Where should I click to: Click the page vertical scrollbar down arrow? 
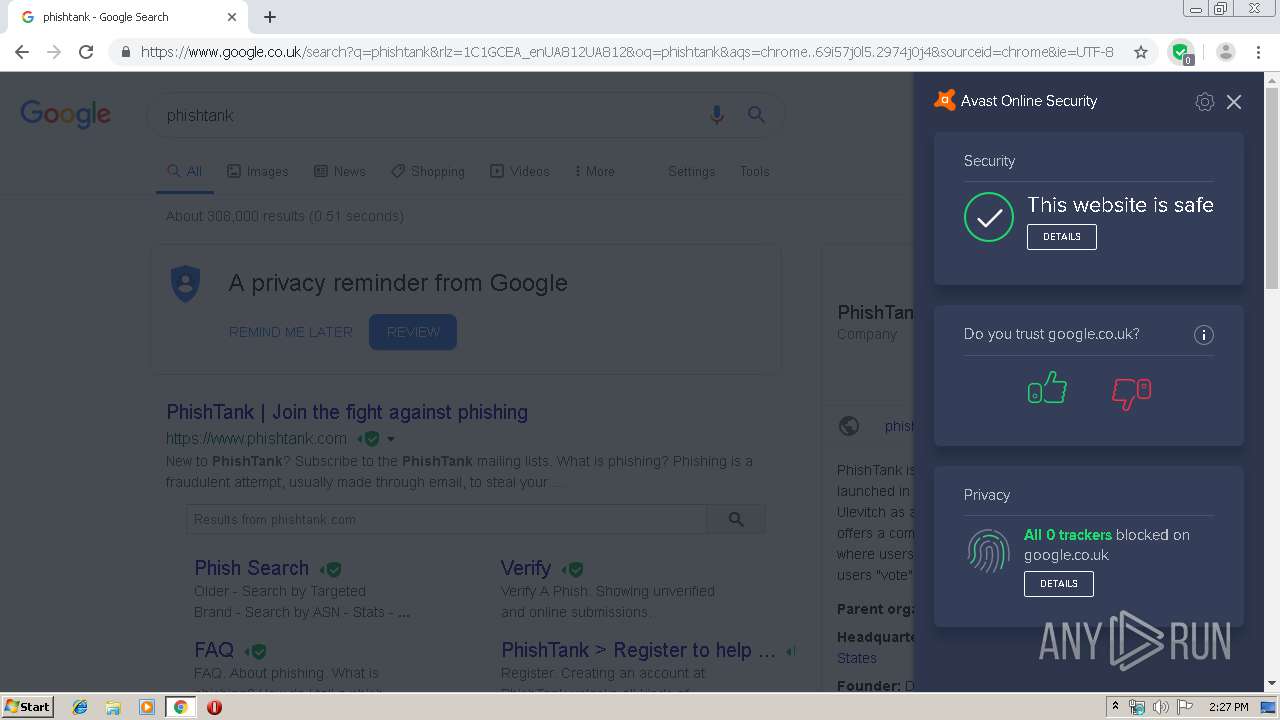[1272, 683]
